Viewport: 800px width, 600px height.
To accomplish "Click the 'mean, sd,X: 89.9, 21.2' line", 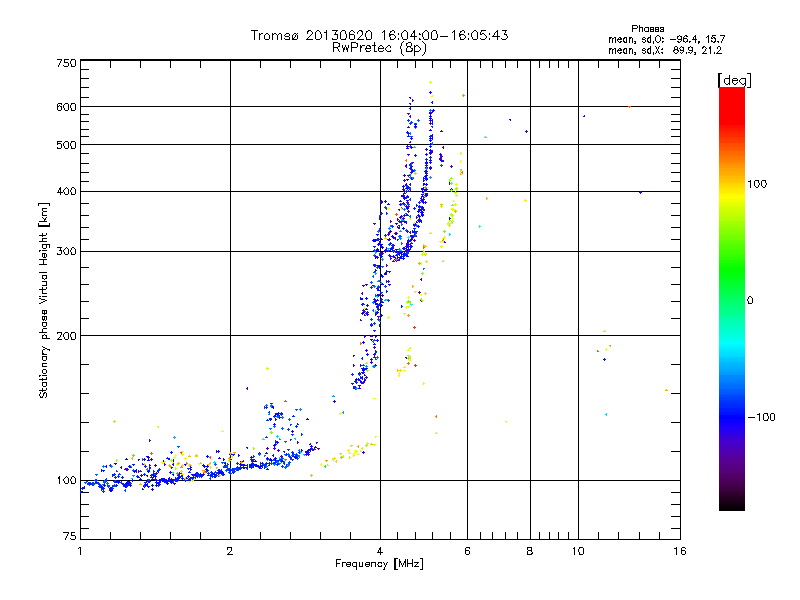I will coord(665,50).
